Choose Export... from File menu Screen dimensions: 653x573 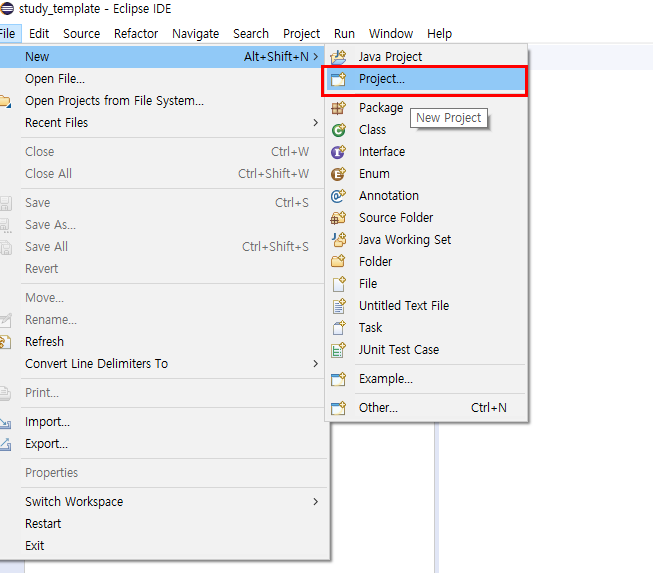pyautogui.click(x=162, y=444)
